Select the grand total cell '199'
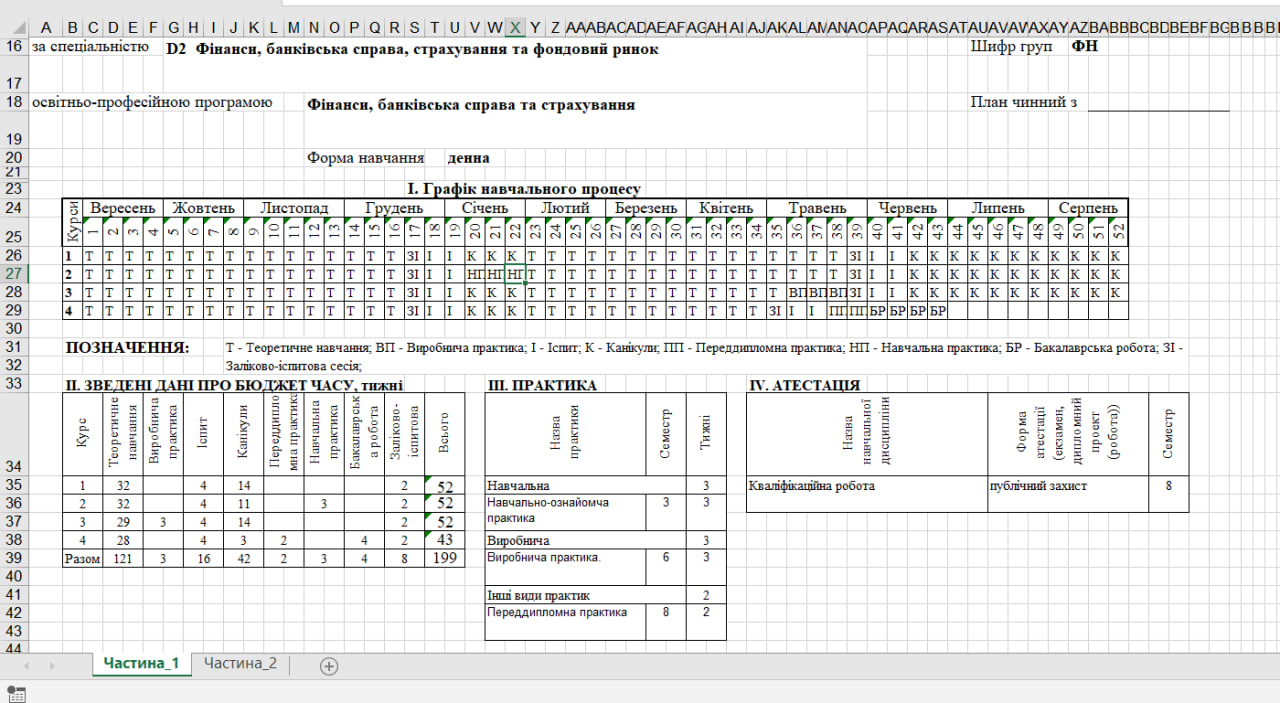Image resolution: width=1280 pixels, height=703 pixels. (445, 558)
